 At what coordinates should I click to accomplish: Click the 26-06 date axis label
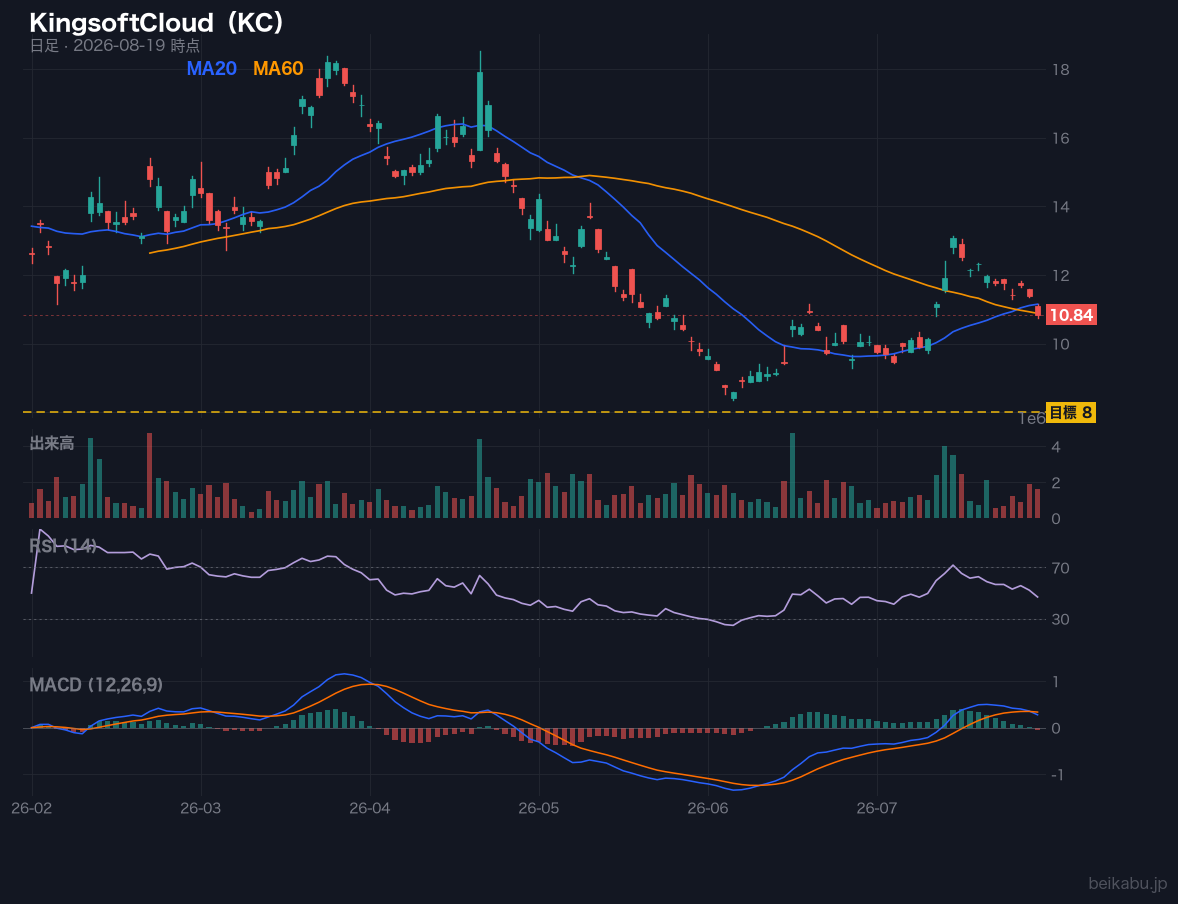(x=708, y=809)
